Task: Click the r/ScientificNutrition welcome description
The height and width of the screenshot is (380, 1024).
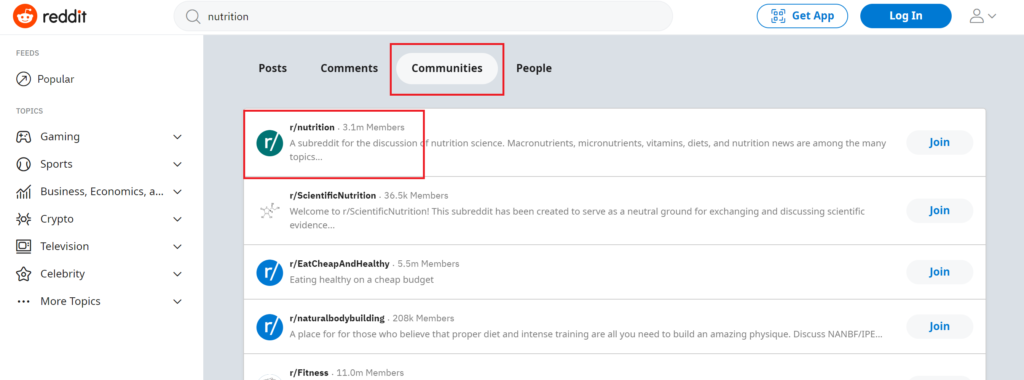Action: 577,218
